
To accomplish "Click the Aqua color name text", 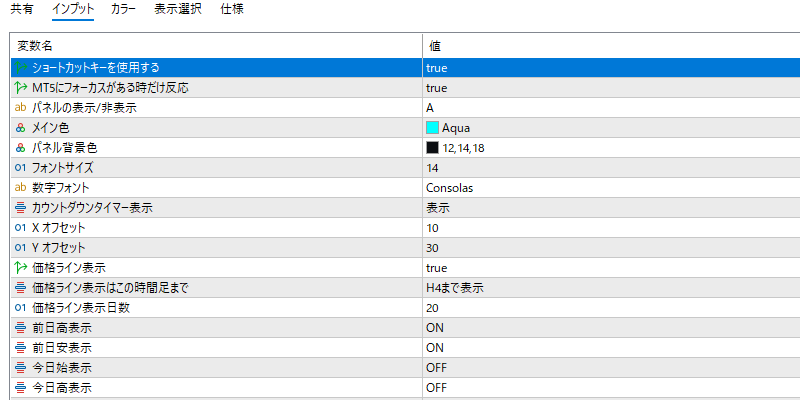I will click(456, 128).
